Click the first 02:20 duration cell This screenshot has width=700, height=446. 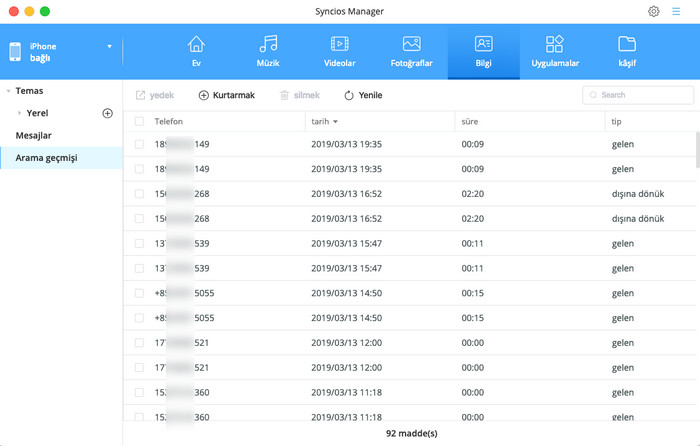click(473, 194)
